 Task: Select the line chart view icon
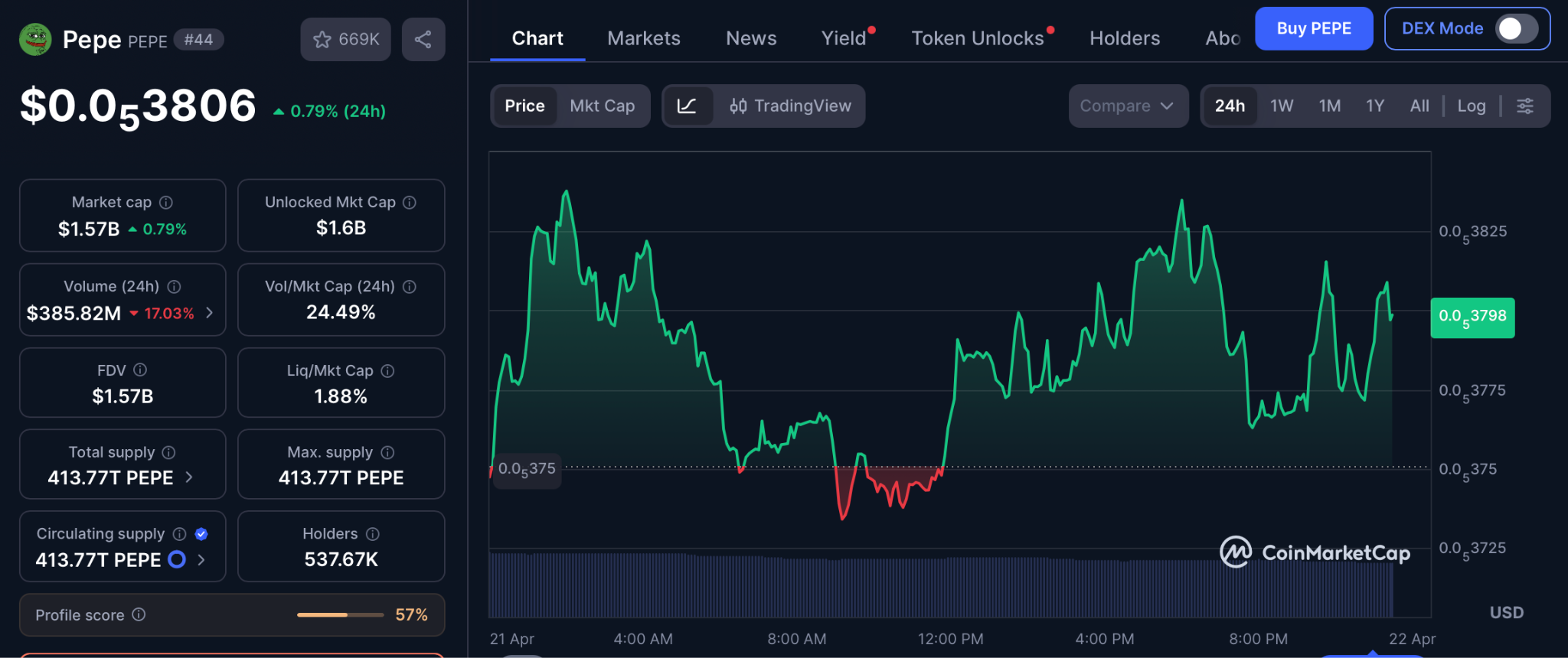click(687, 106)
